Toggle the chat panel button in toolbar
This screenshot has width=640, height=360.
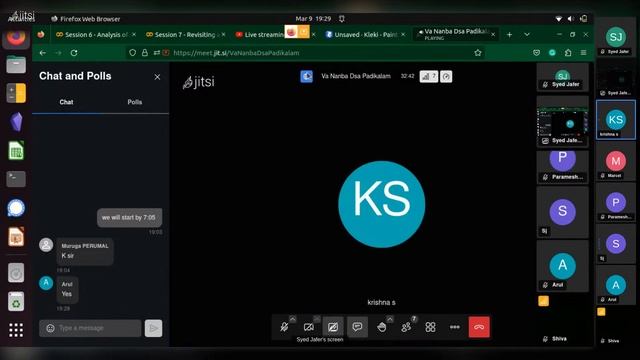(357, 327)
